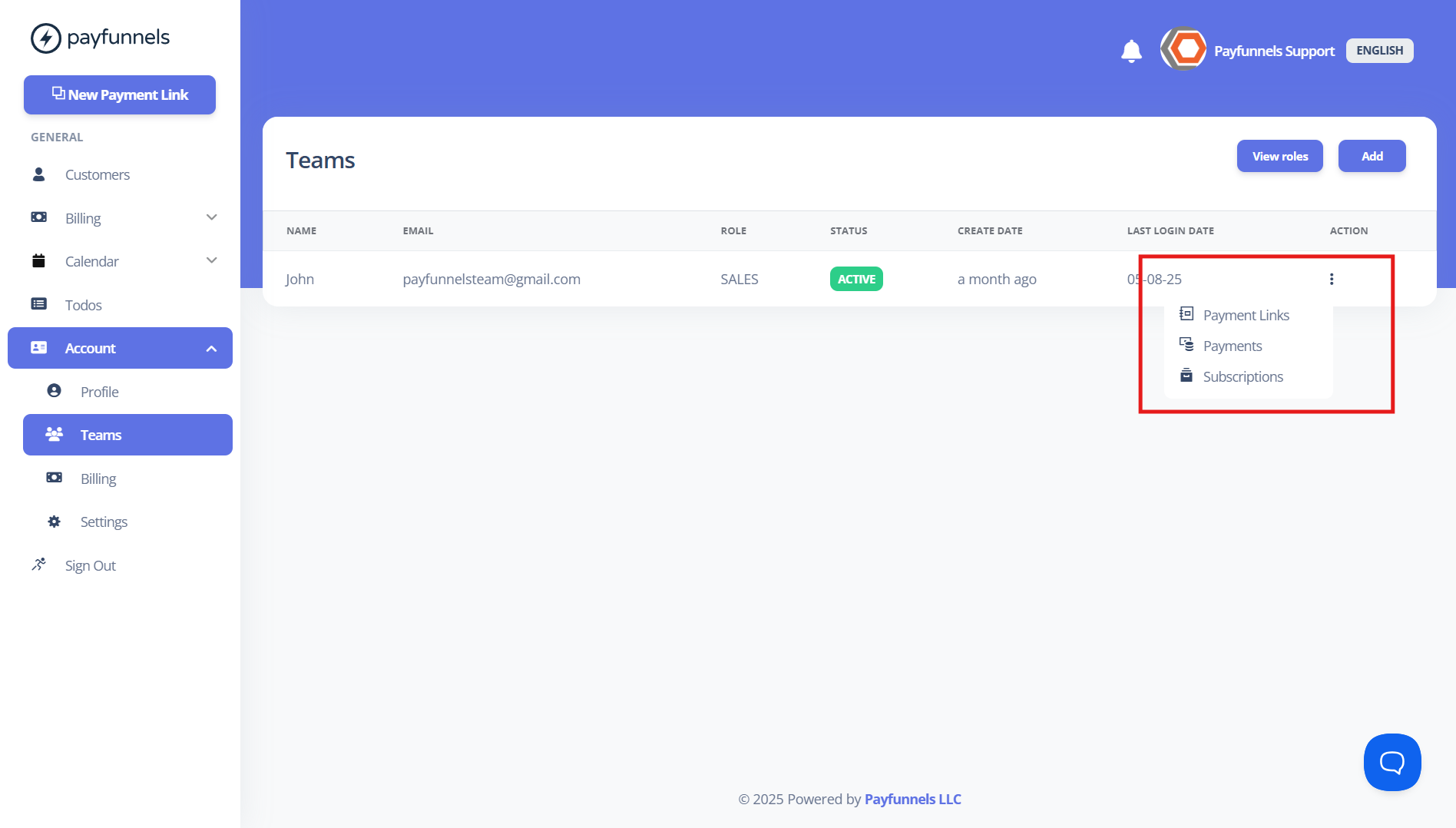Open the chat support widget

[x=1392, y=762]
